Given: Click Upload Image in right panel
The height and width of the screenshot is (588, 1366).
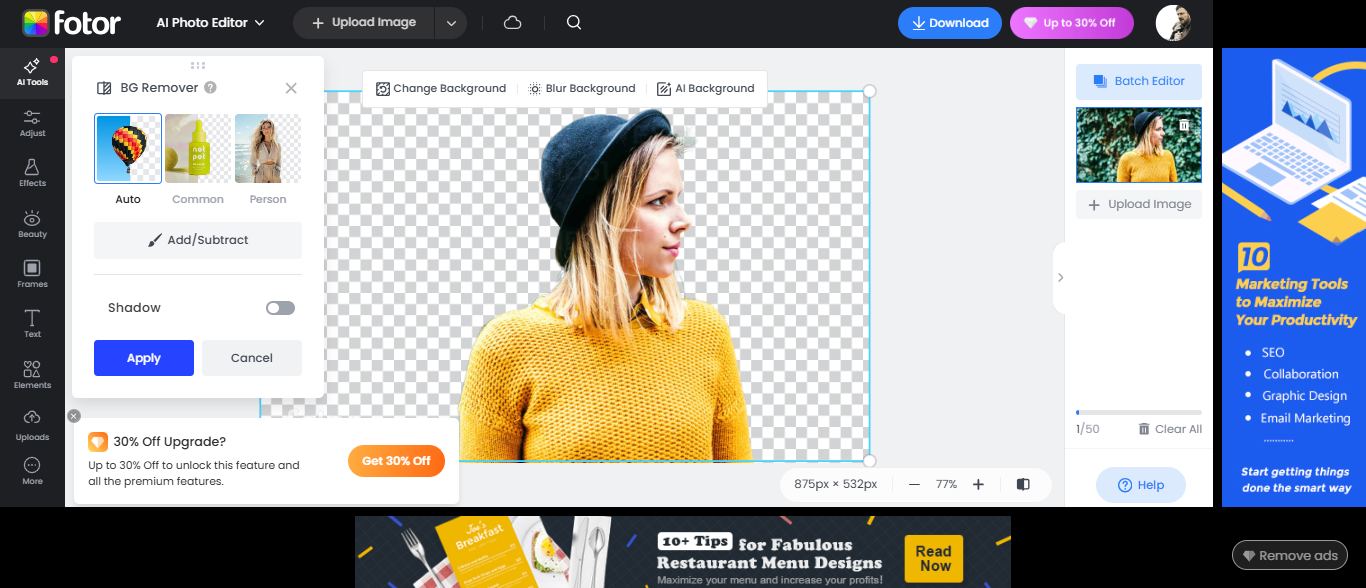Looking at the screenshot, I should (1139, 204).
